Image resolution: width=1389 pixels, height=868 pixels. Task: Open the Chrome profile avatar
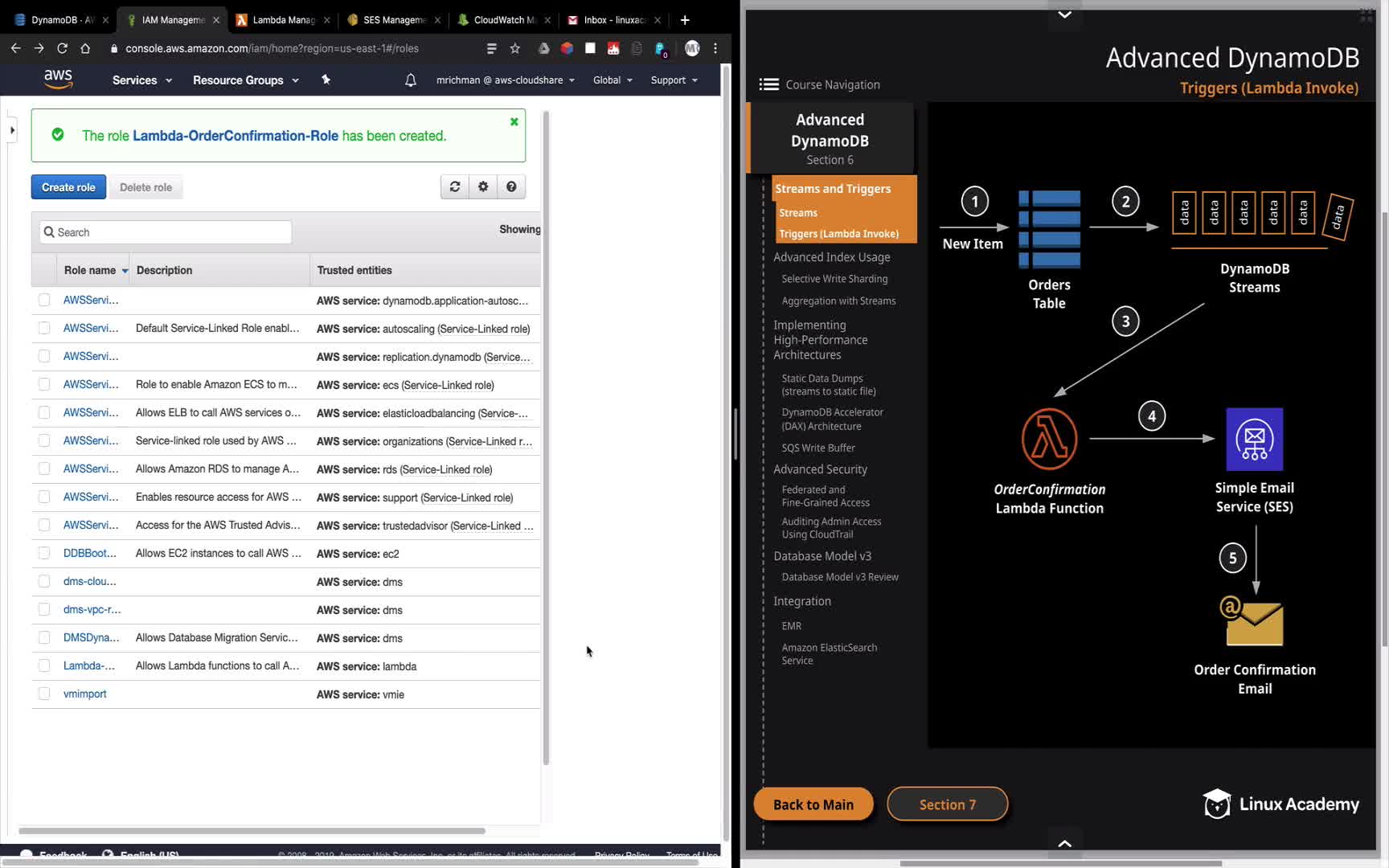[x=692, y=48]
